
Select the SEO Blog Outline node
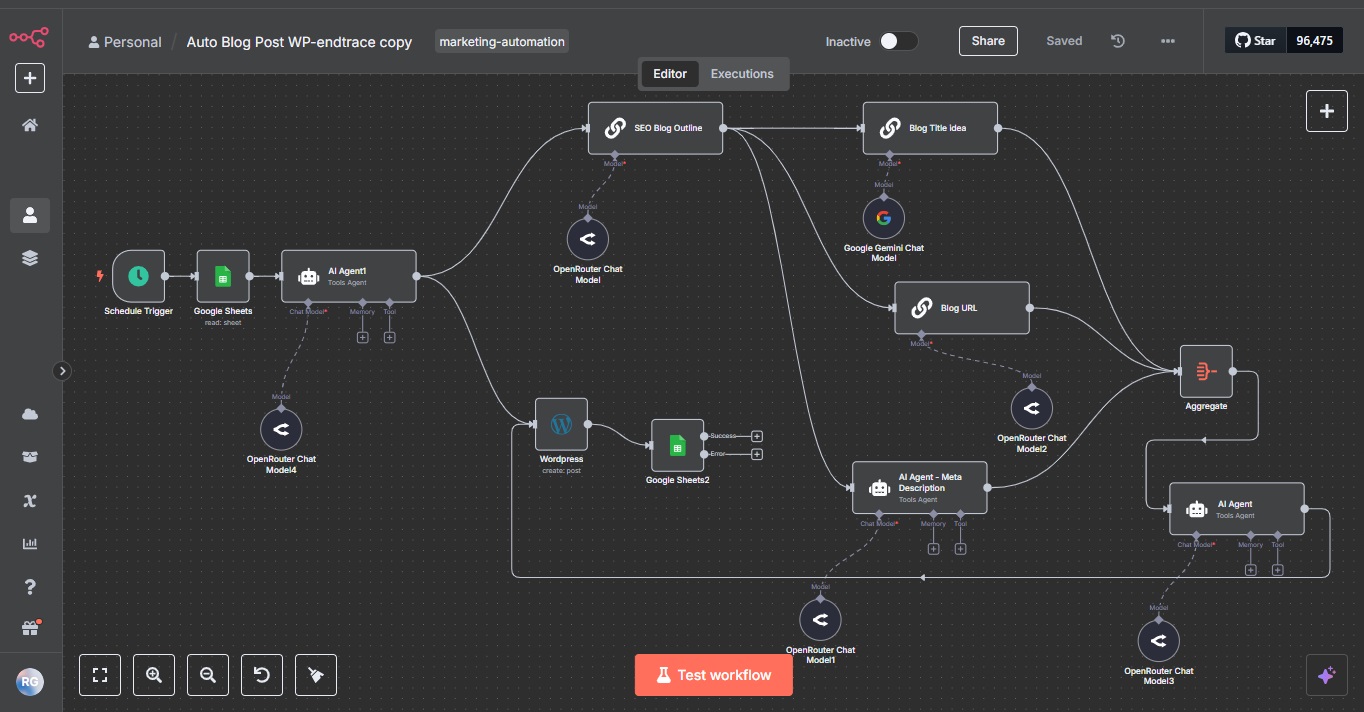(x=655, y=128)
